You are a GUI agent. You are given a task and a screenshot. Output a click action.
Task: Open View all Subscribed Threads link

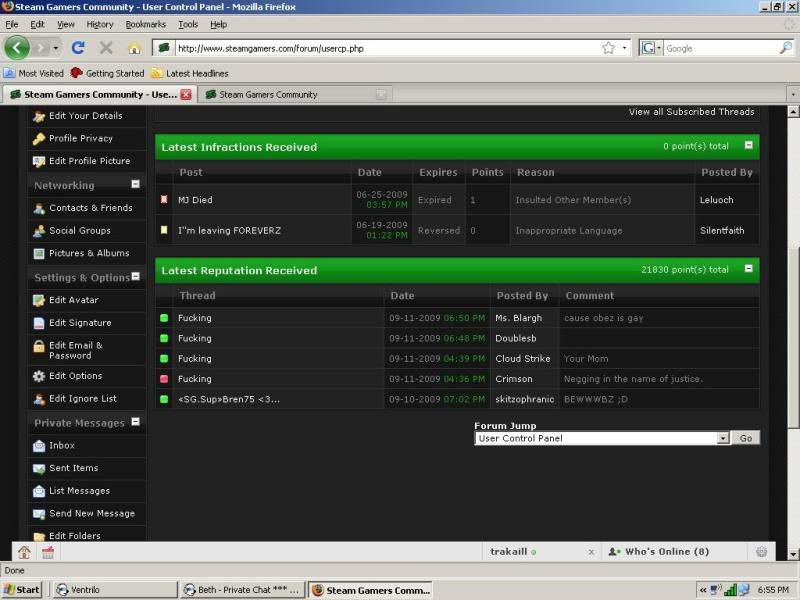pyautogui.click(x=691, y=112)
